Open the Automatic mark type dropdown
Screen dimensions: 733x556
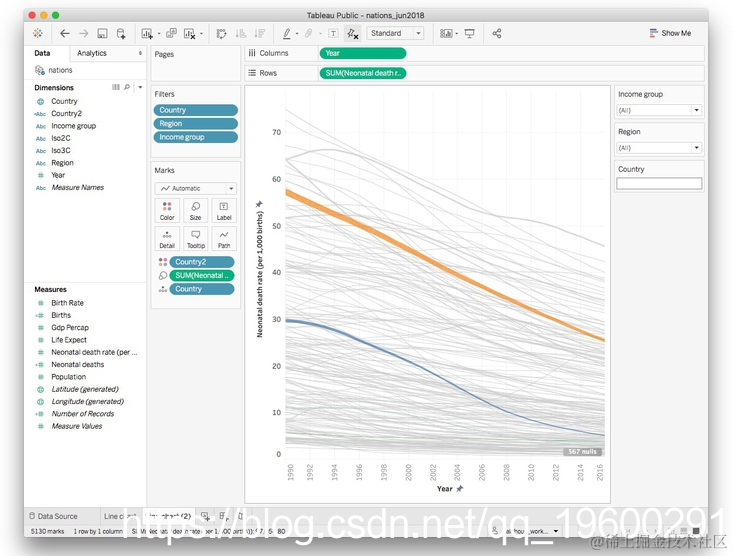point(195,188)
